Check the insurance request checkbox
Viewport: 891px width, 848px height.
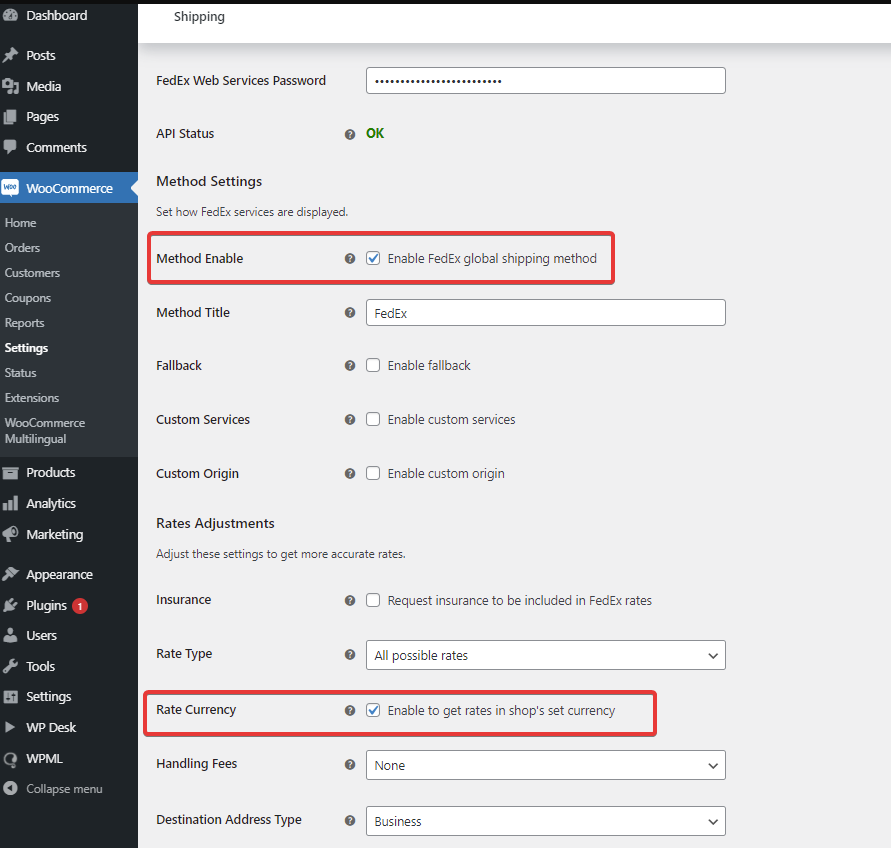coord(373,600)
